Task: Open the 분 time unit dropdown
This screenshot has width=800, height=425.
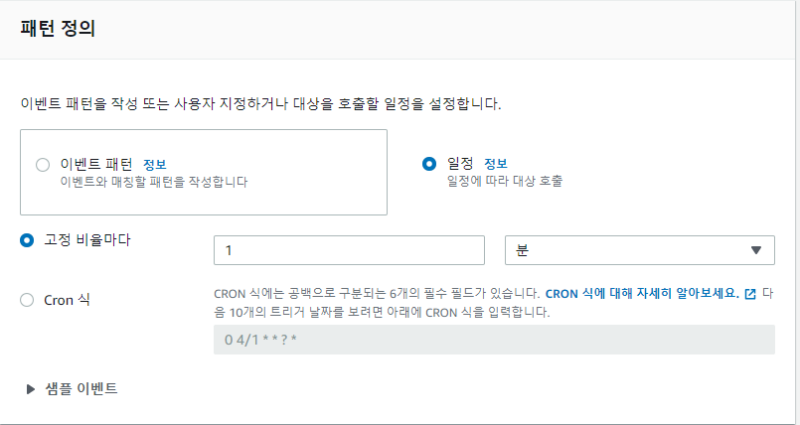Action: [639, 250]
